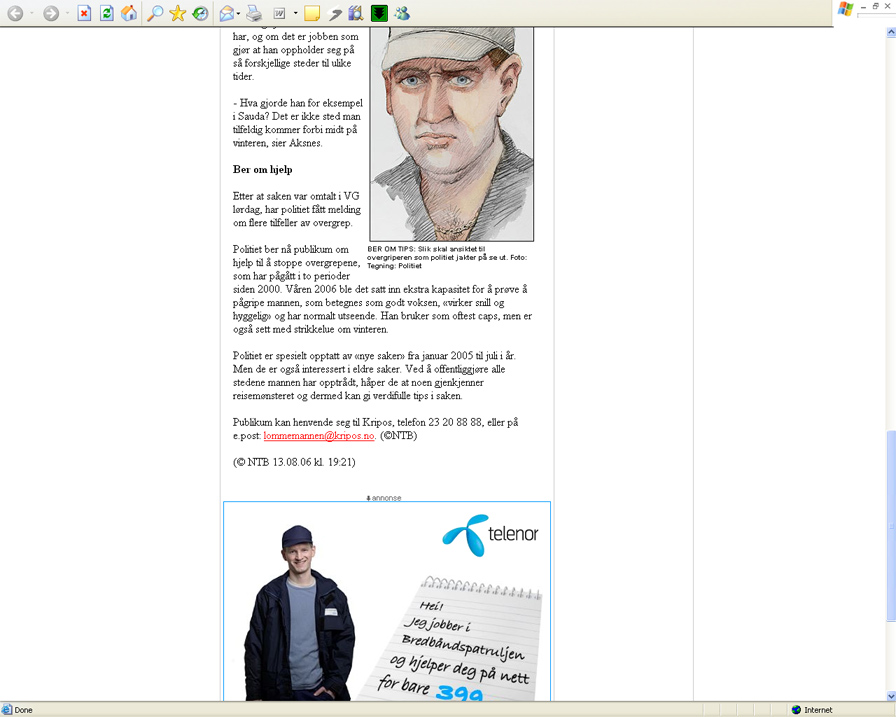Open the Mail envelope icon
The height and width of the screenshot is (717, 896).
[x=227, y=13]
